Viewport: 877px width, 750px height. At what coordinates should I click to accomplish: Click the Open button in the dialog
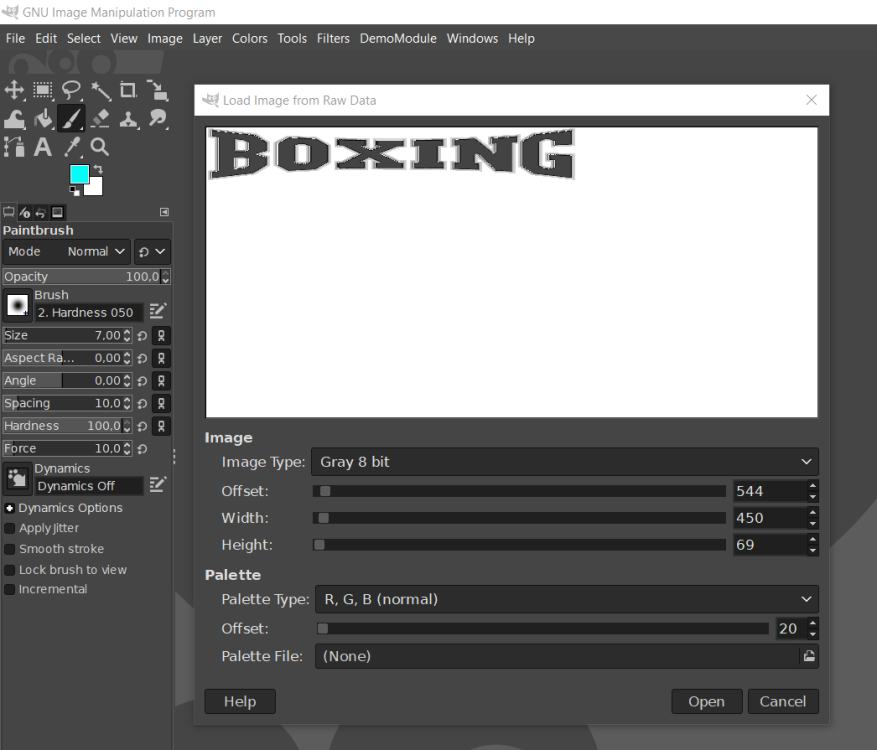pyautogui.click(x=706, y=701)
